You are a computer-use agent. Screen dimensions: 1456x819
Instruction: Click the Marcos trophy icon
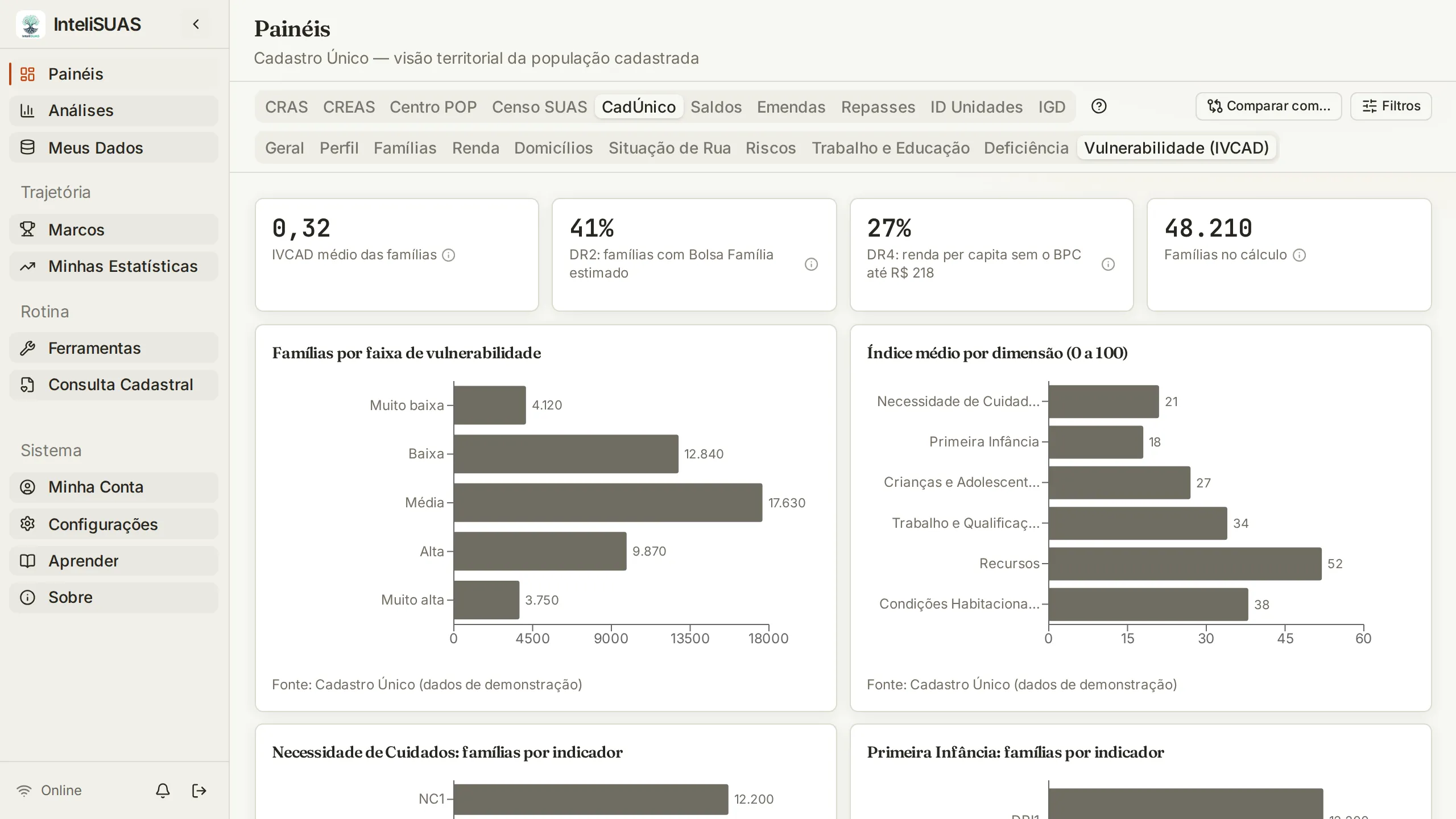pos(27,229)
